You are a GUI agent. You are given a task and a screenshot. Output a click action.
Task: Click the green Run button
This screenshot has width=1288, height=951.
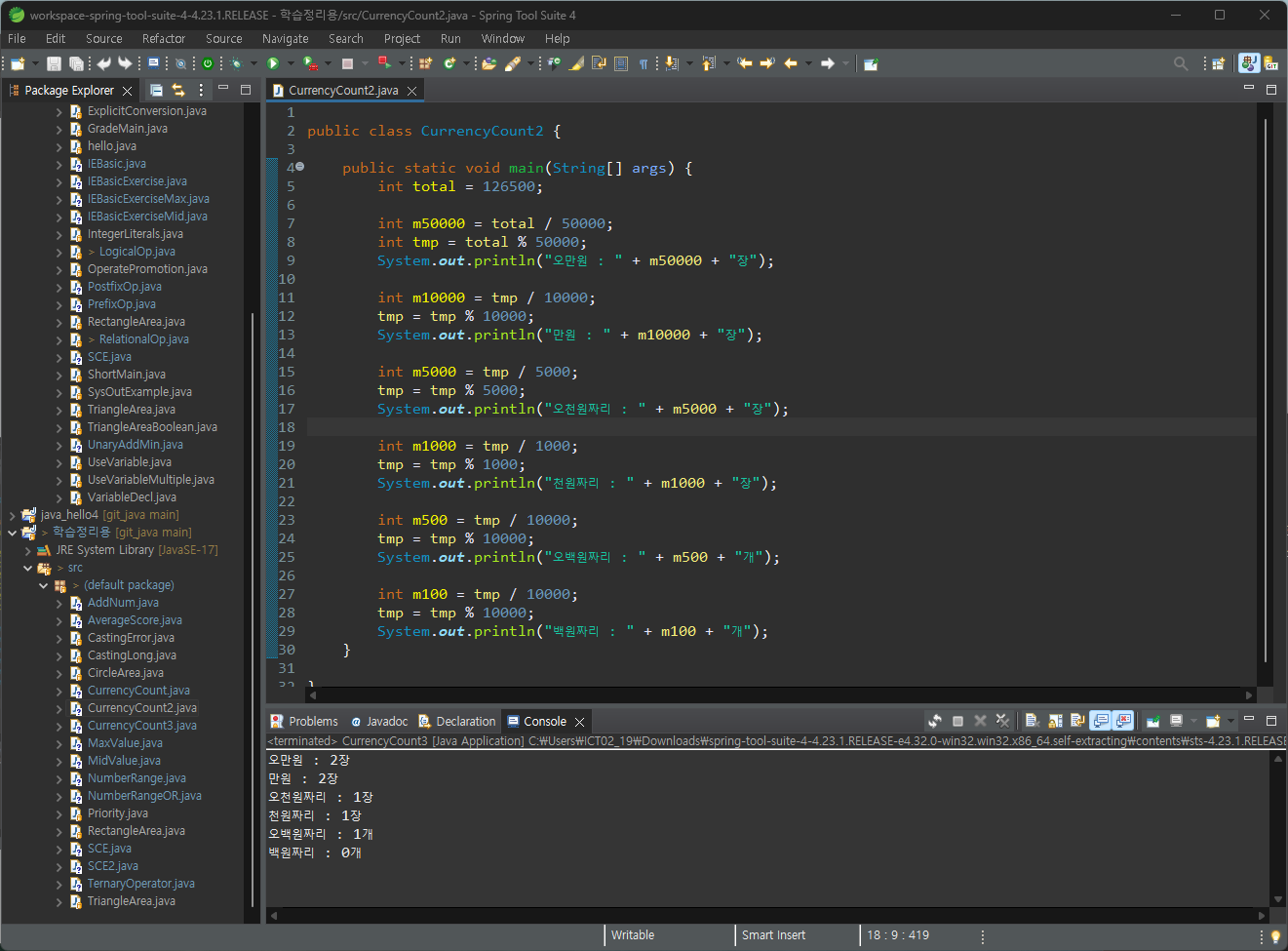[x=273, y=63]
